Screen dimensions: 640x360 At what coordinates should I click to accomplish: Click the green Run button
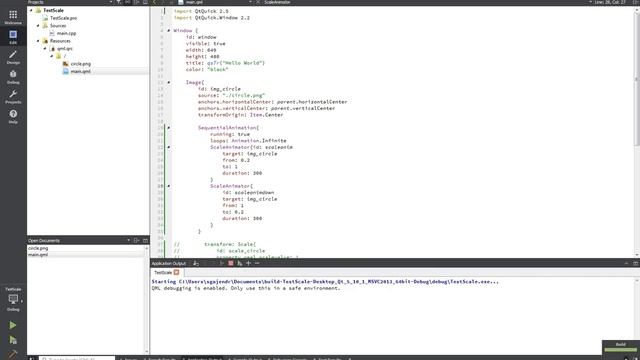[x=13, y=325]
